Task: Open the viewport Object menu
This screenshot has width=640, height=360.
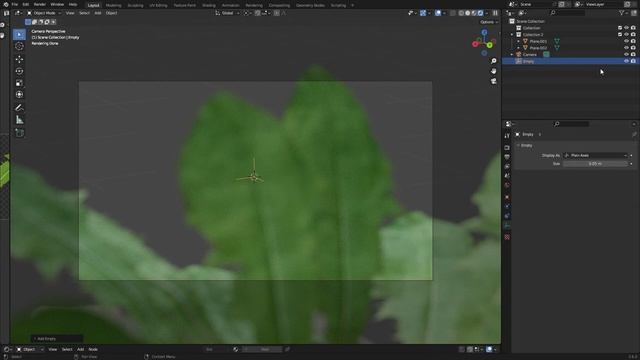Action: click(x=111, y=13)
